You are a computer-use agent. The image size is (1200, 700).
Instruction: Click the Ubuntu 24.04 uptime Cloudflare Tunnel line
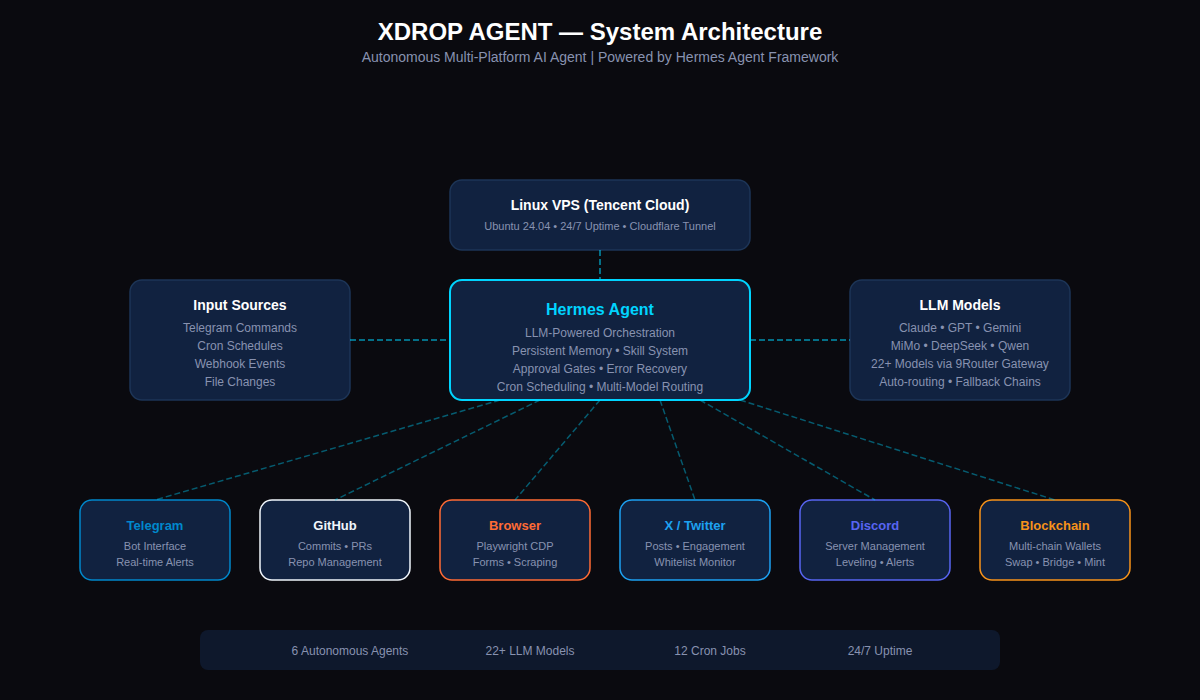click(x=600, y=226)
